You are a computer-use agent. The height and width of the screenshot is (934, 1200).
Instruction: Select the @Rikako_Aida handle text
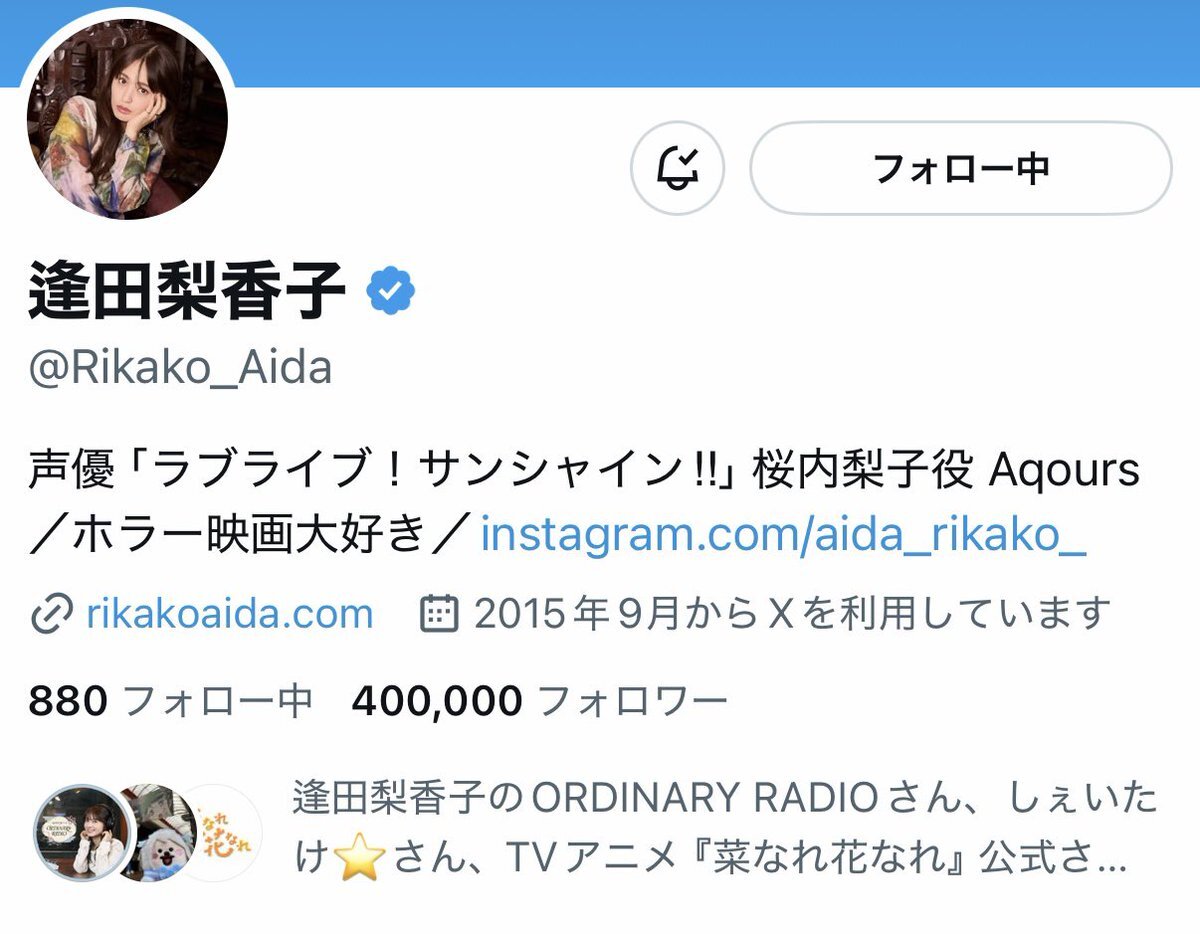(180, 369)
